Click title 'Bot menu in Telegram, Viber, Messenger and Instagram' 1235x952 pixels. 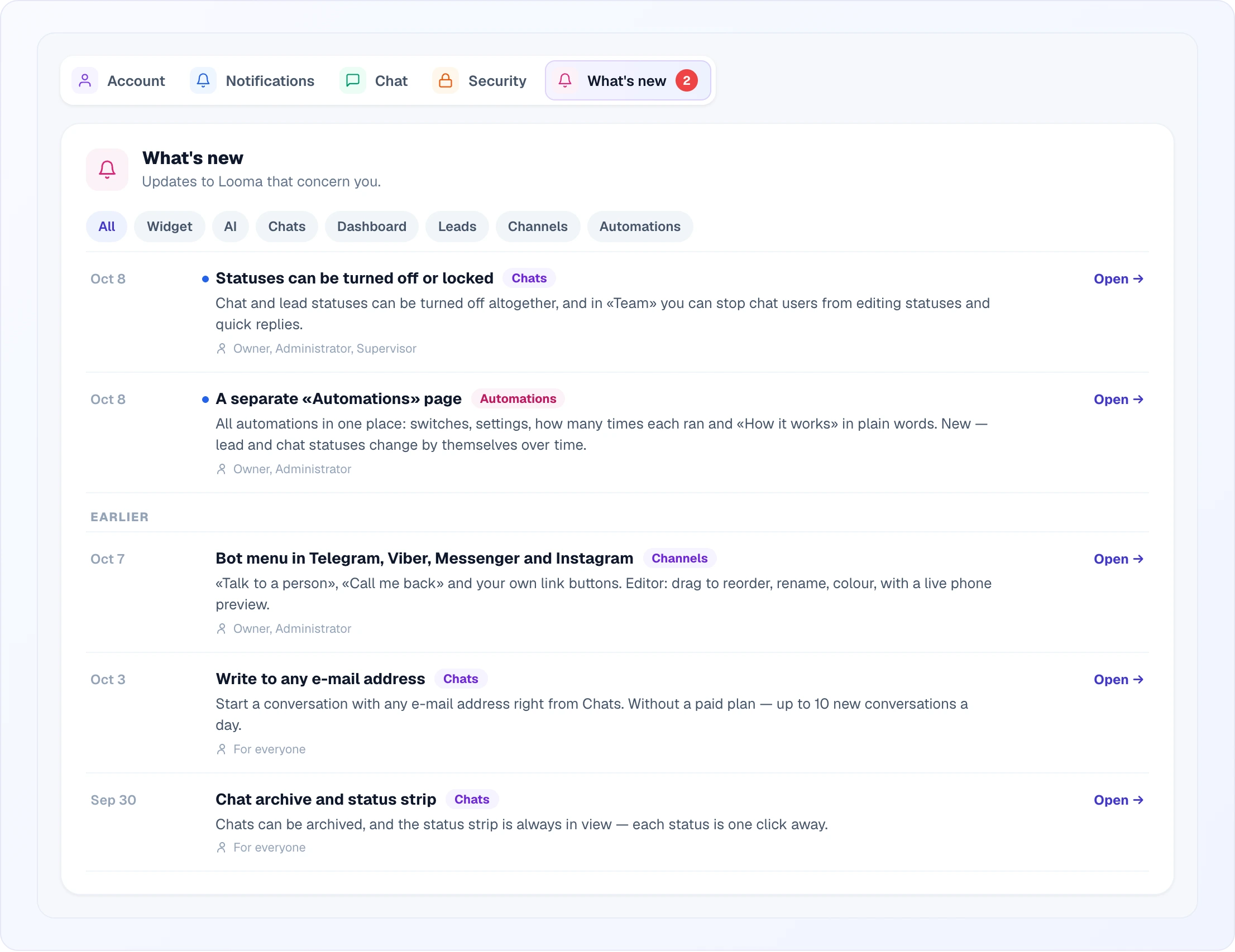click(425, 559)
